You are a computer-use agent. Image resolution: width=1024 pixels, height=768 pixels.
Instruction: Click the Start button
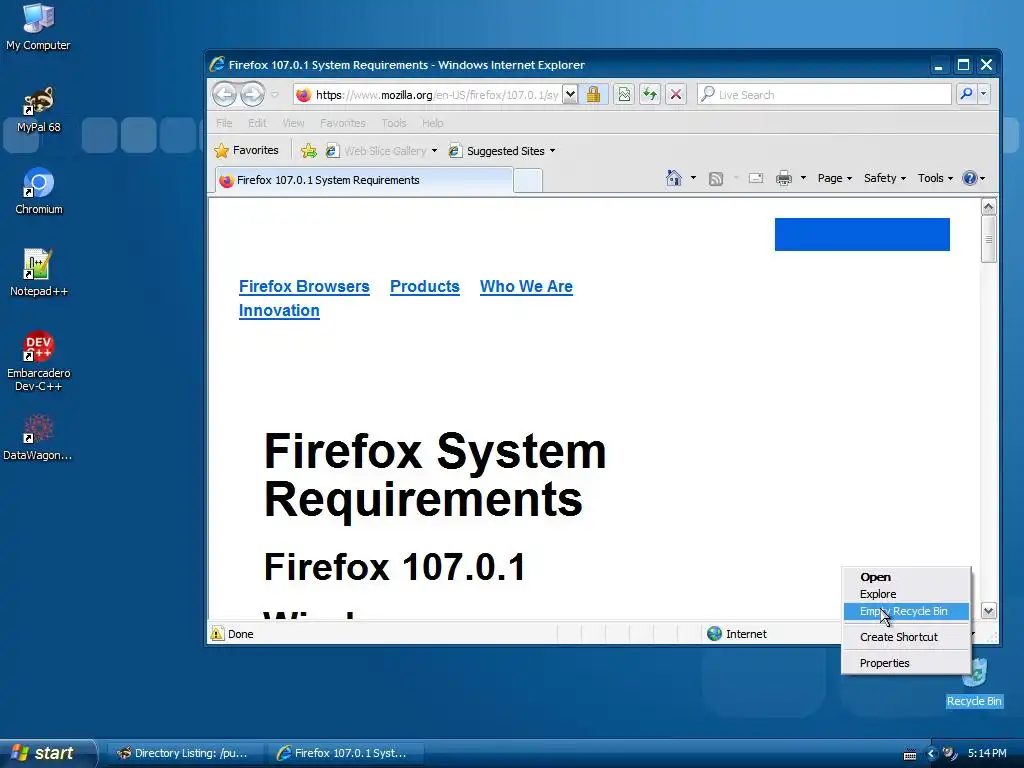tap(47, 753)
